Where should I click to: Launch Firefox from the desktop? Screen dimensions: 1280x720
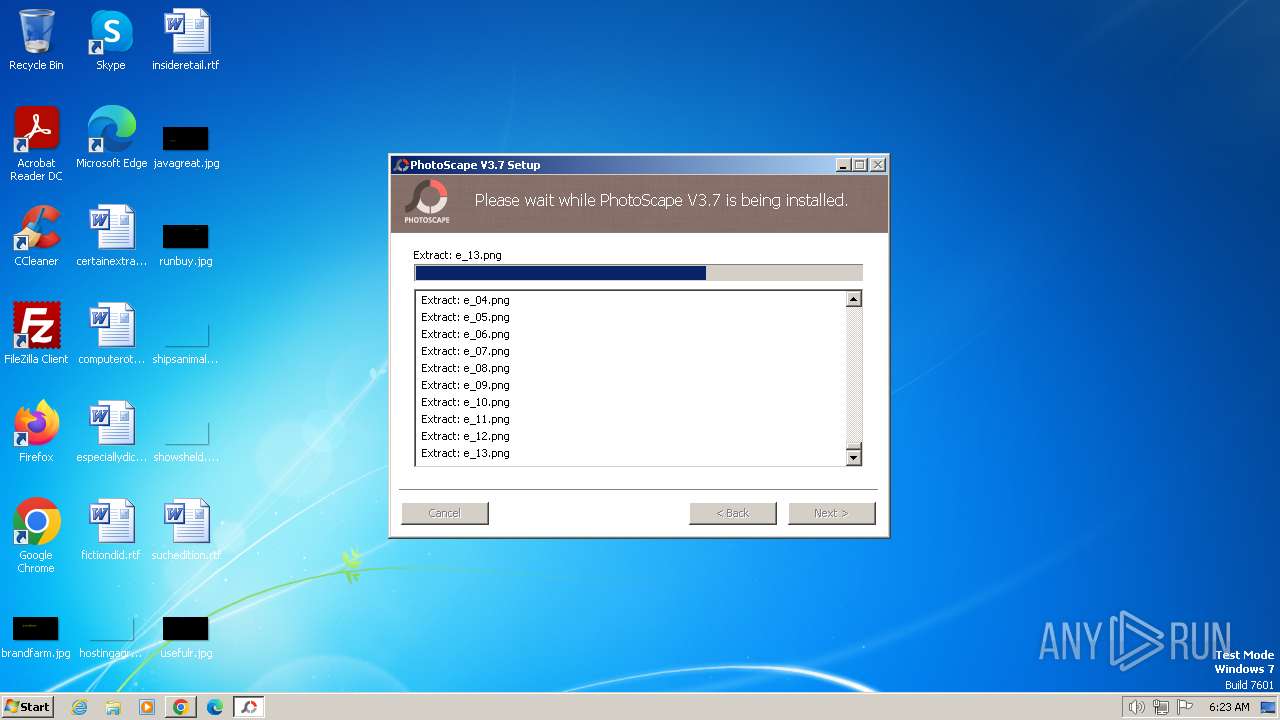point(36,432)
